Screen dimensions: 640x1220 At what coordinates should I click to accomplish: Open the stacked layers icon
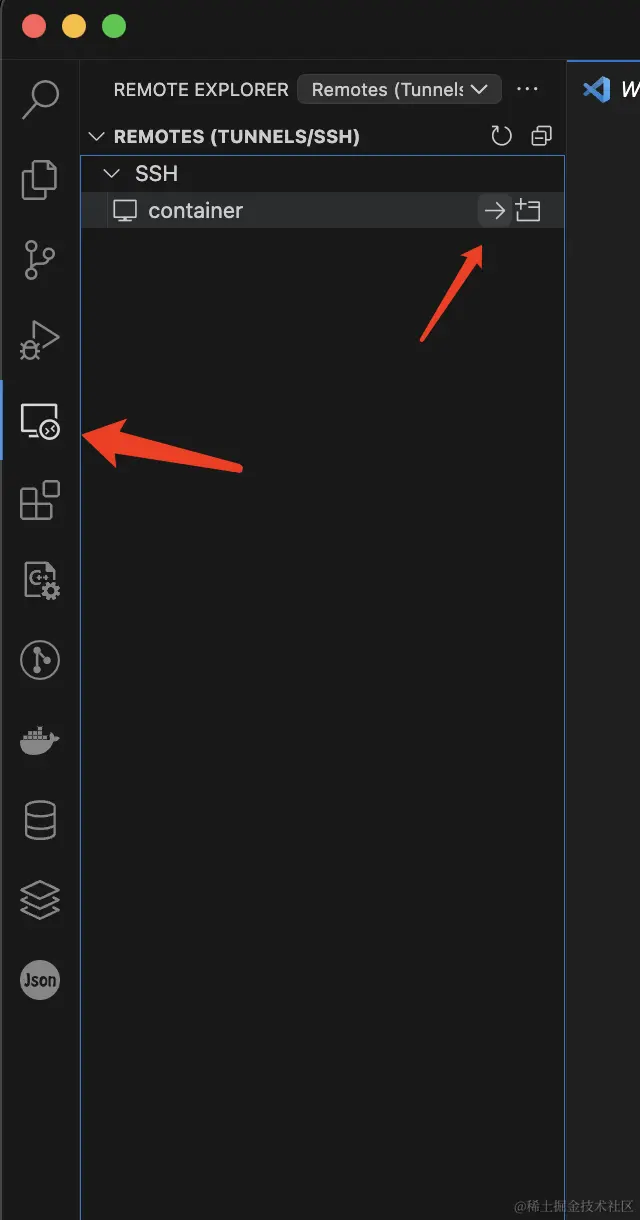click(40, 900)
